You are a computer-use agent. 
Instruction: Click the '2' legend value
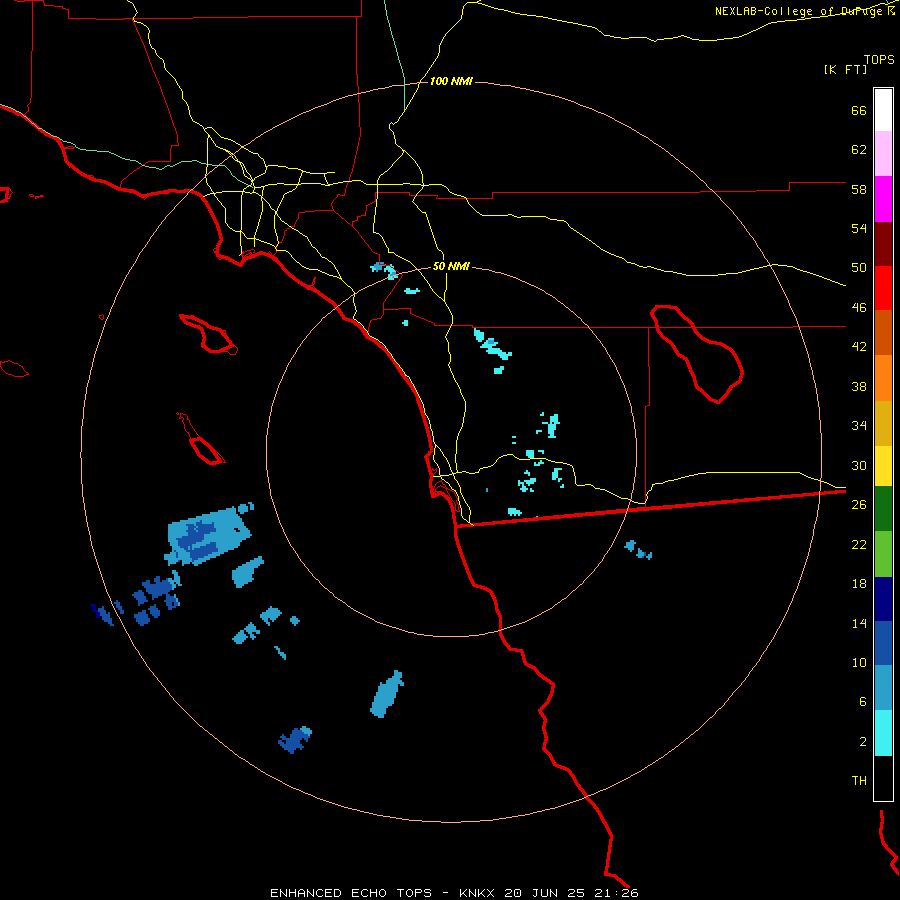coord(862,742)
